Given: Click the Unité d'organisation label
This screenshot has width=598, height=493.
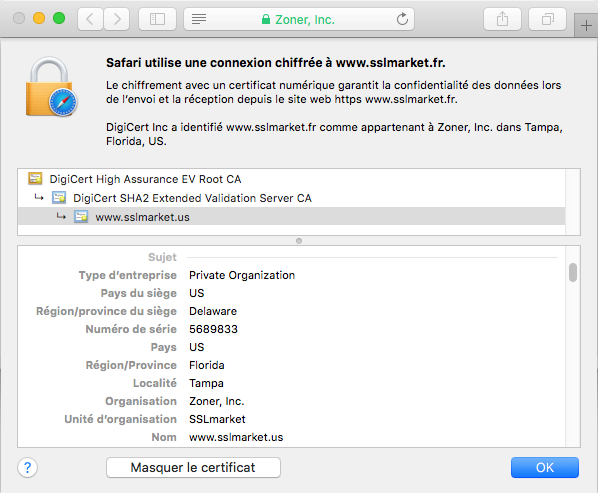Looking at the screenshot, I should 120,419.
